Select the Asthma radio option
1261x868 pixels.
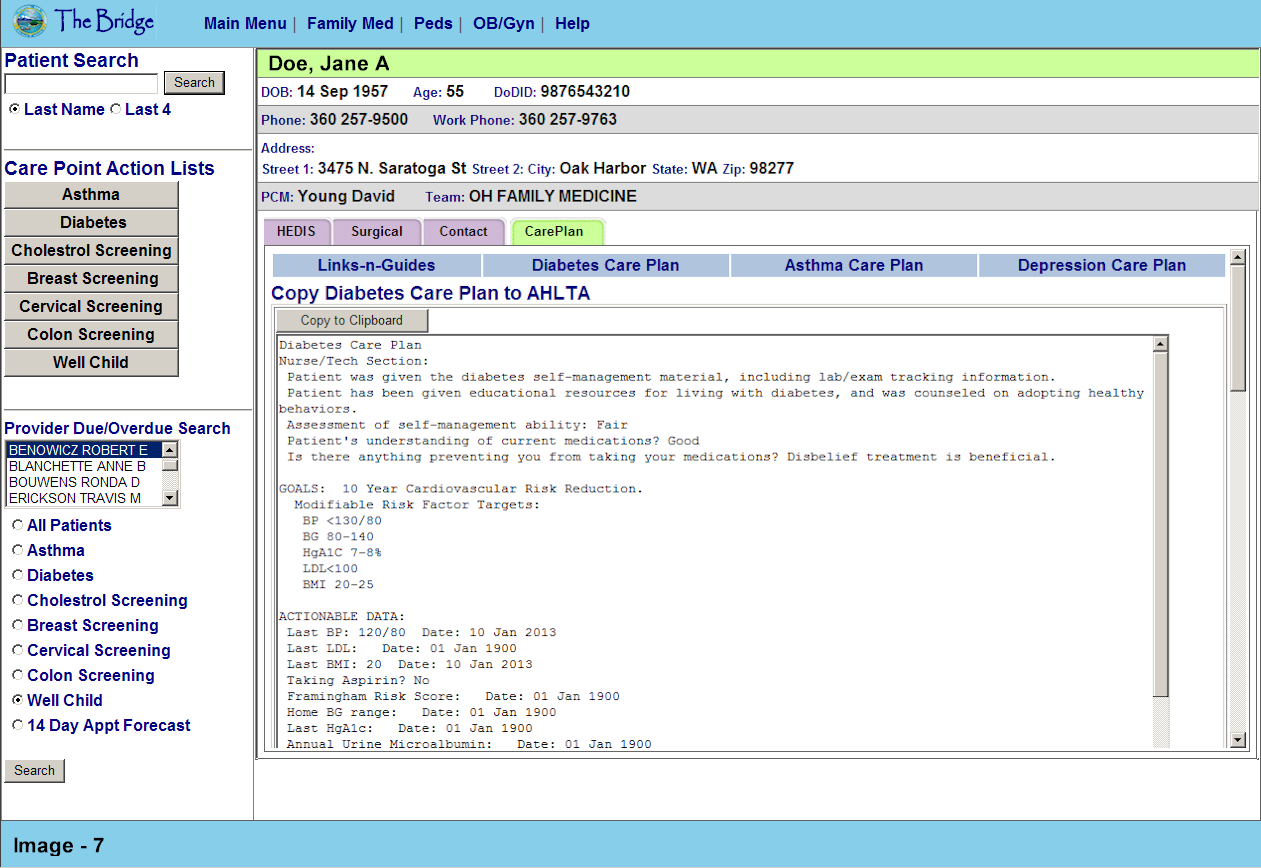pyautogui.click(x=17, y=550)
